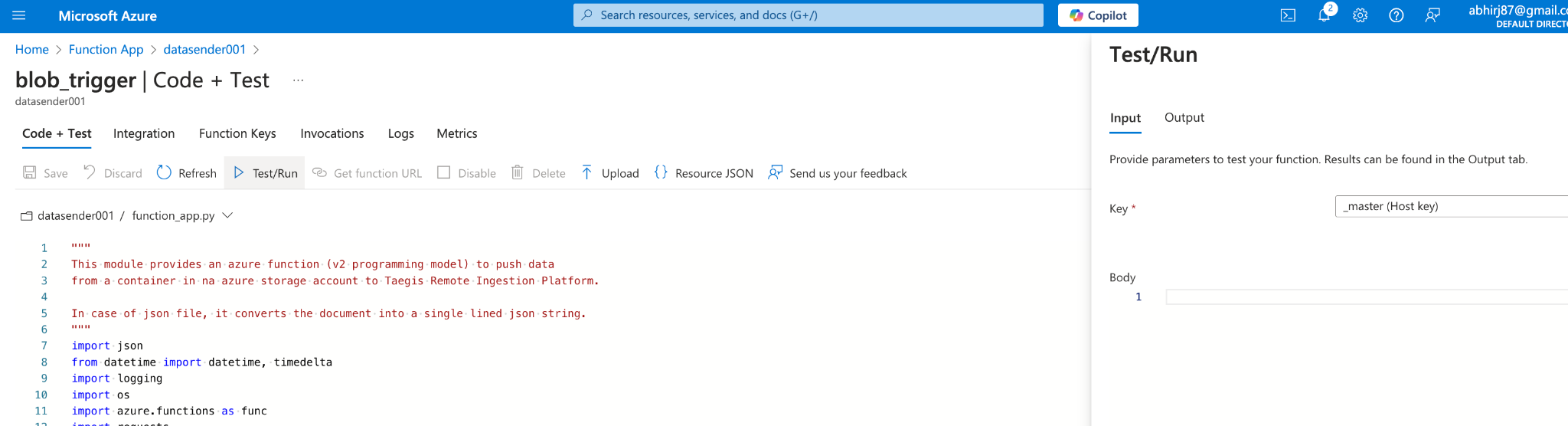Click Delete in the toolbar

point(538,173)
